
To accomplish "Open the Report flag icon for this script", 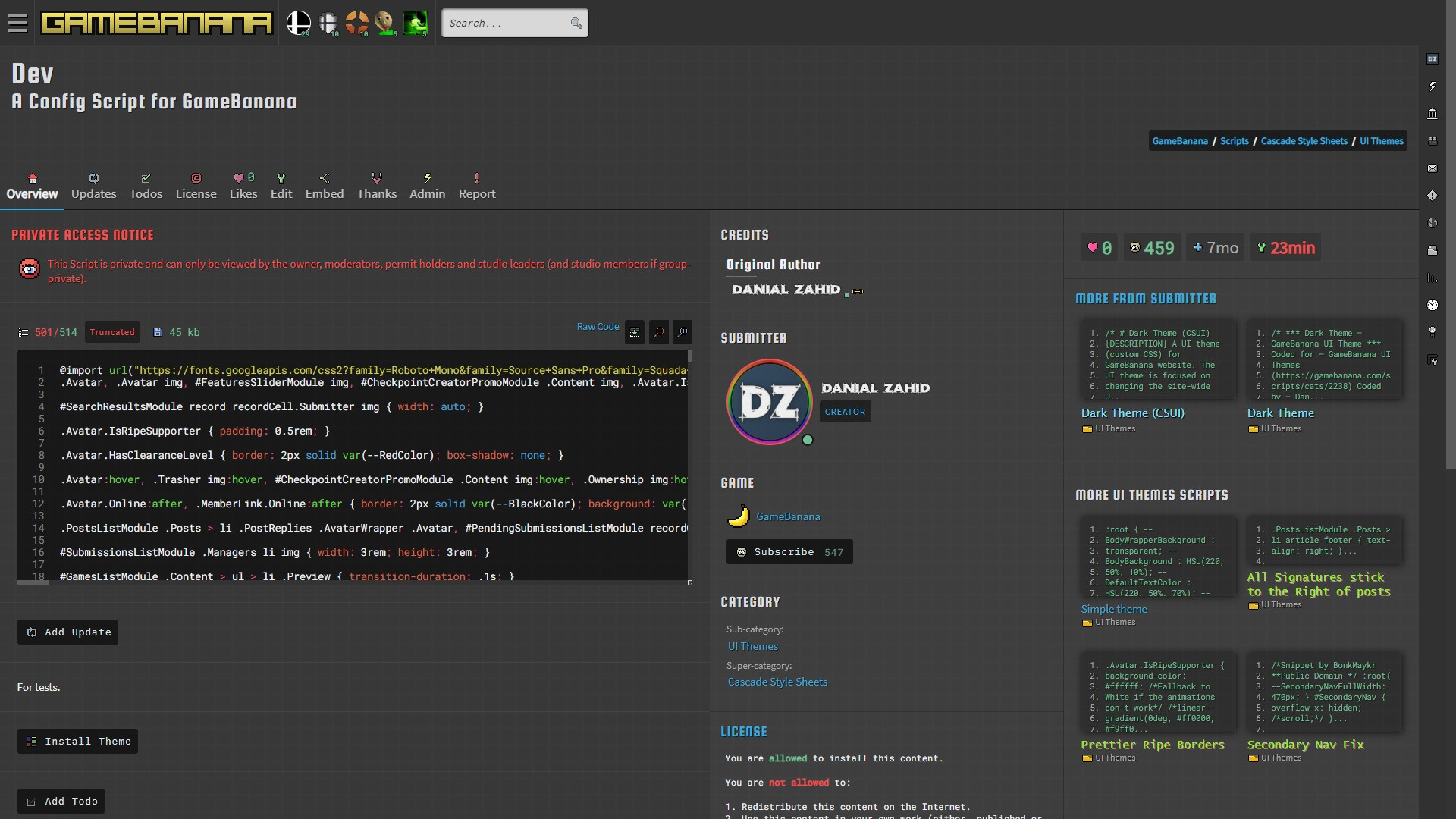I will 476,184.
